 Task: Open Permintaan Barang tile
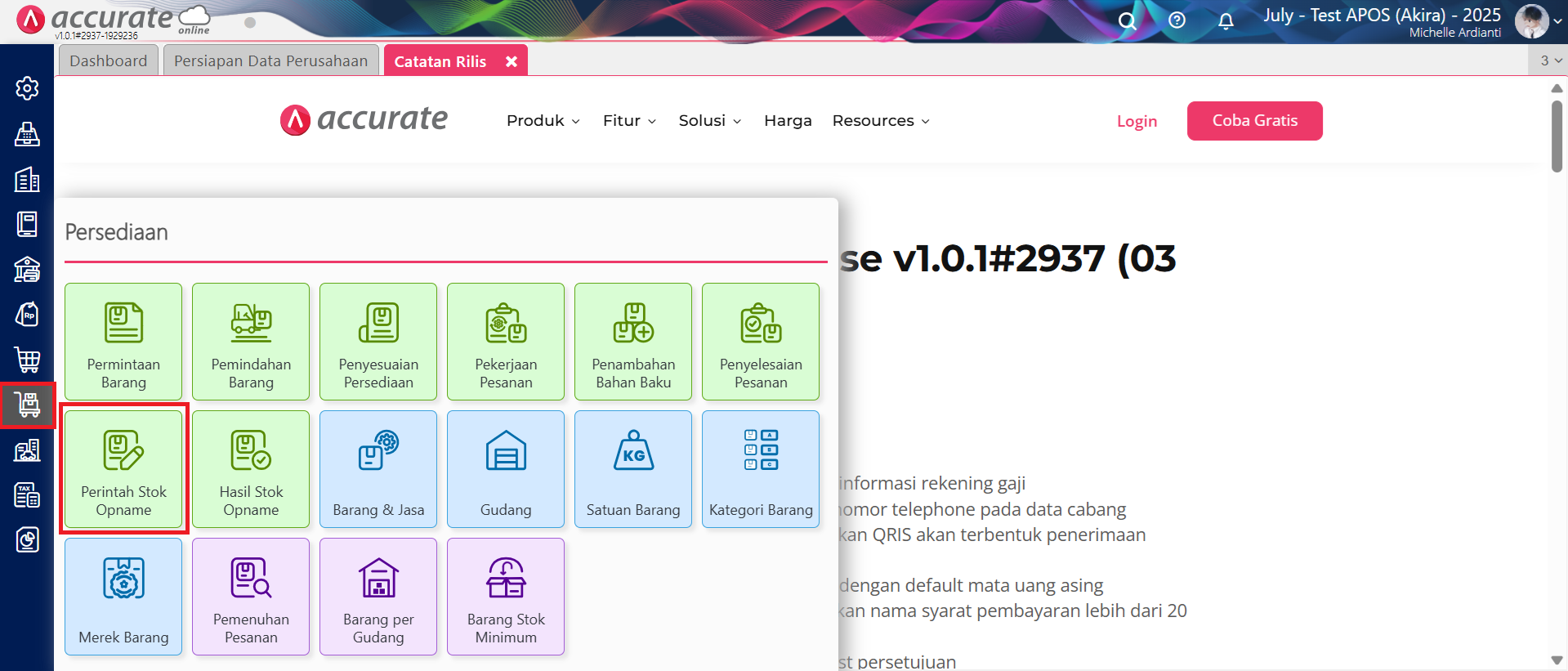123,342
